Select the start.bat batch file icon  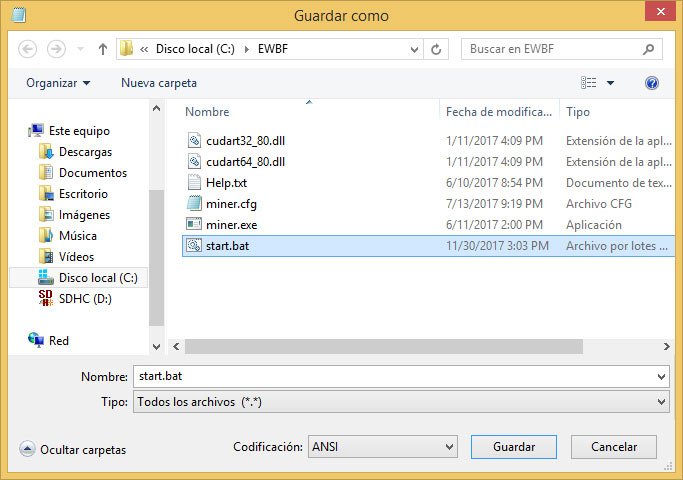tap(194, 245)
